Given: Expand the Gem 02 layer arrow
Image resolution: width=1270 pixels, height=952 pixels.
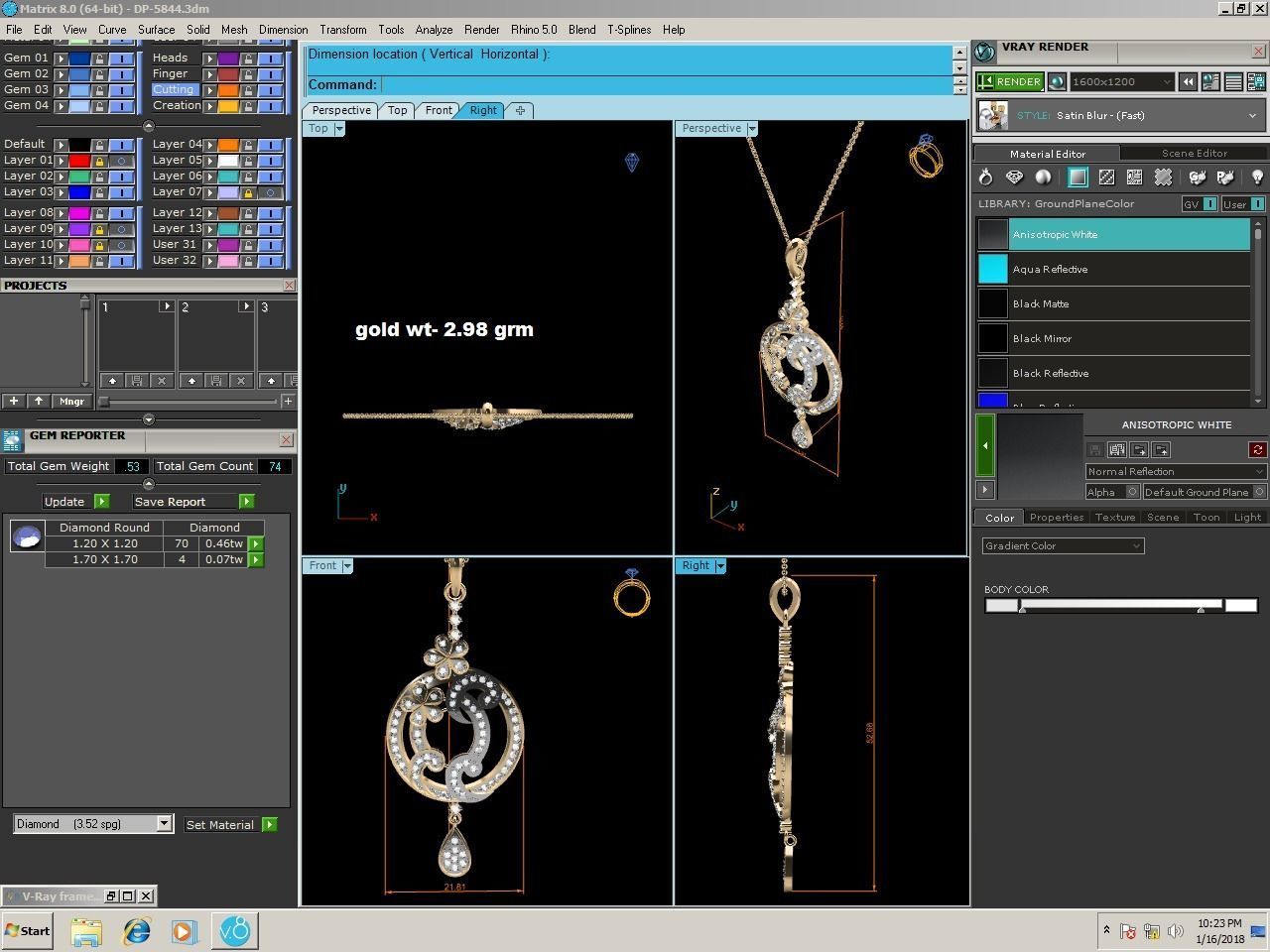Looking at the screenshot, I should click(61, 74).
